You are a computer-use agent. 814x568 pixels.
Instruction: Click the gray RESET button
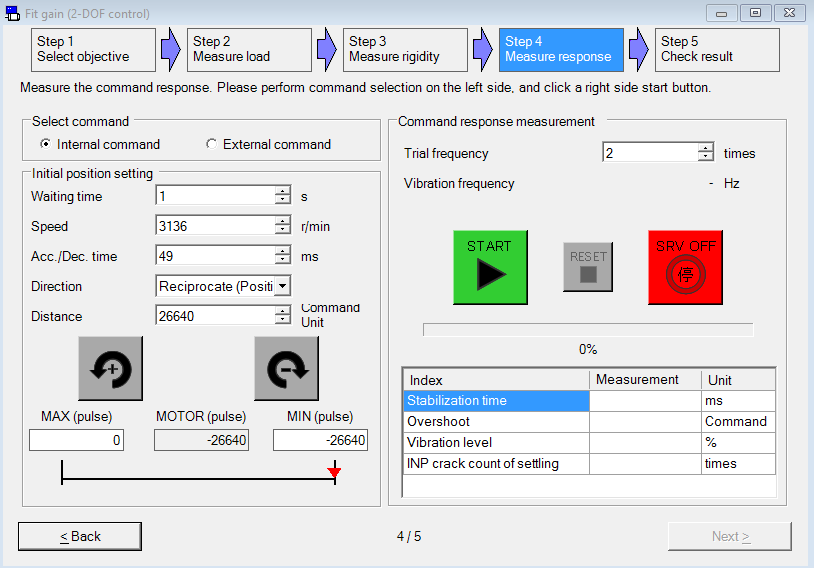(588, 266)
